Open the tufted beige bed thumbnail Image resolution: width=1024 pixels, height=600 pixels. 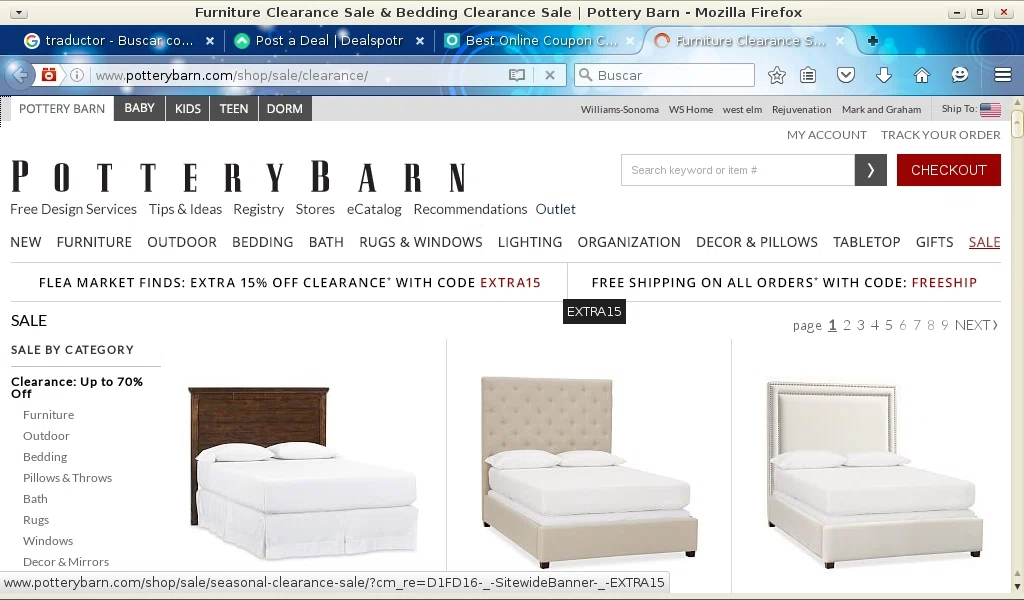tap(589, 471)
